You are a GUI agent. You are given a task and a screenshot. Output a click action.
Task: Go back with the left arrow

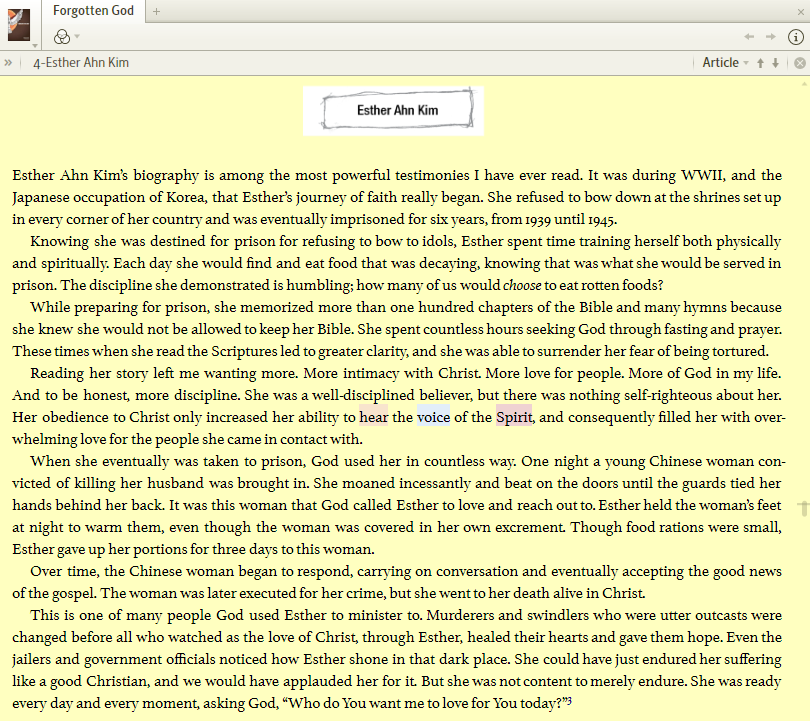point(749,37)
